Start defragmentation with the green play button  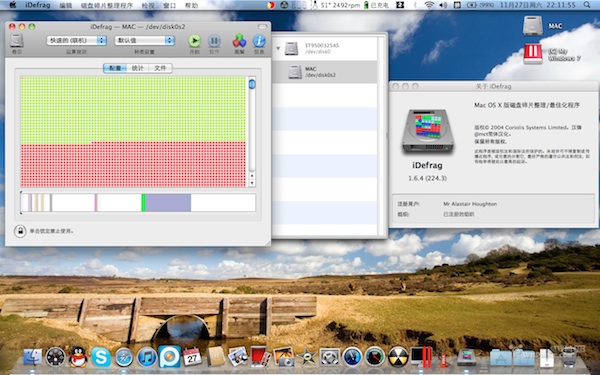pyautogui.click(x=194, y=41)
